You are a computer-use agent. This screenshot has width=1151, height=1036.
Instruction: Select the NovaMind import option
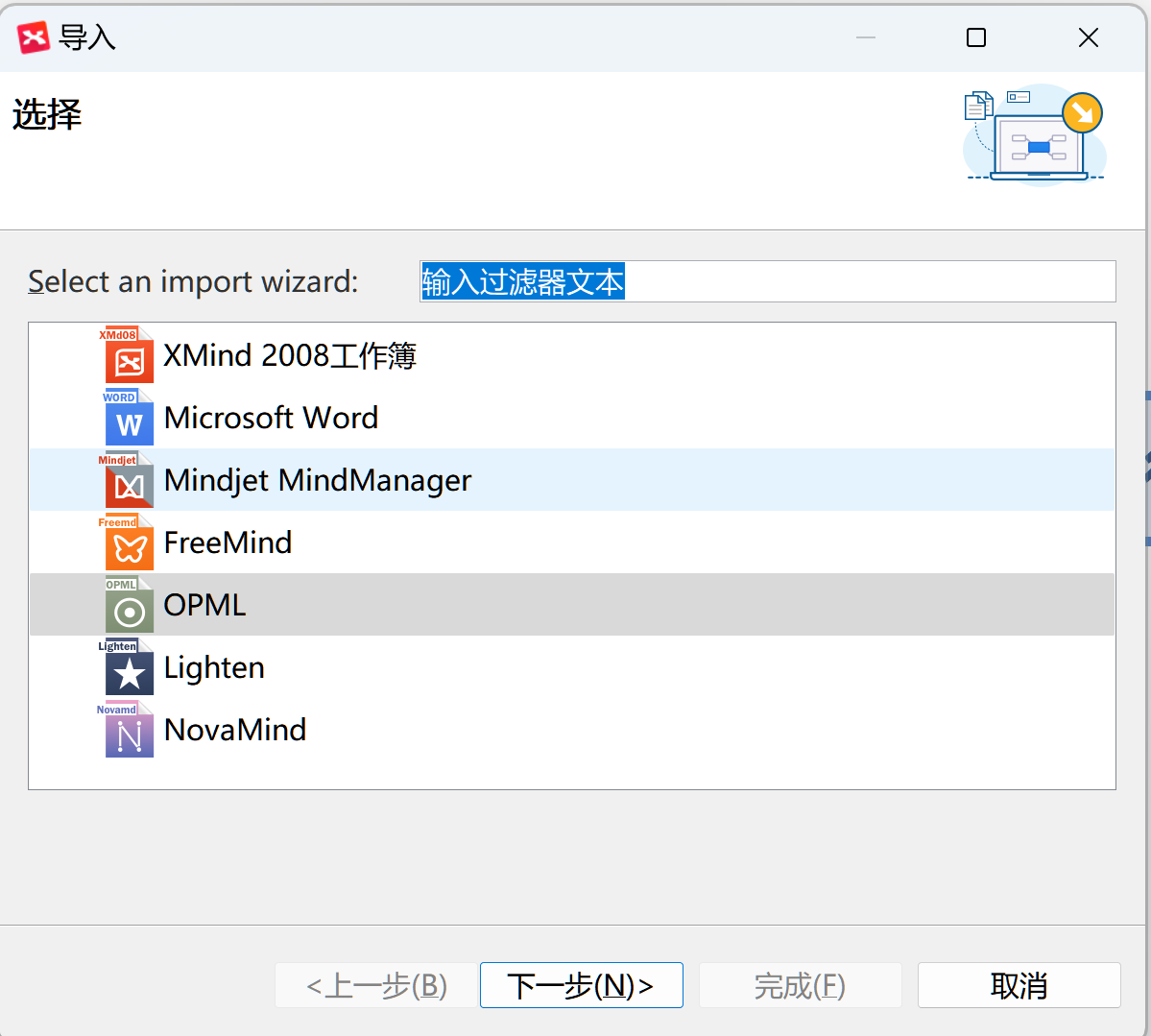(x=572, y=730)
